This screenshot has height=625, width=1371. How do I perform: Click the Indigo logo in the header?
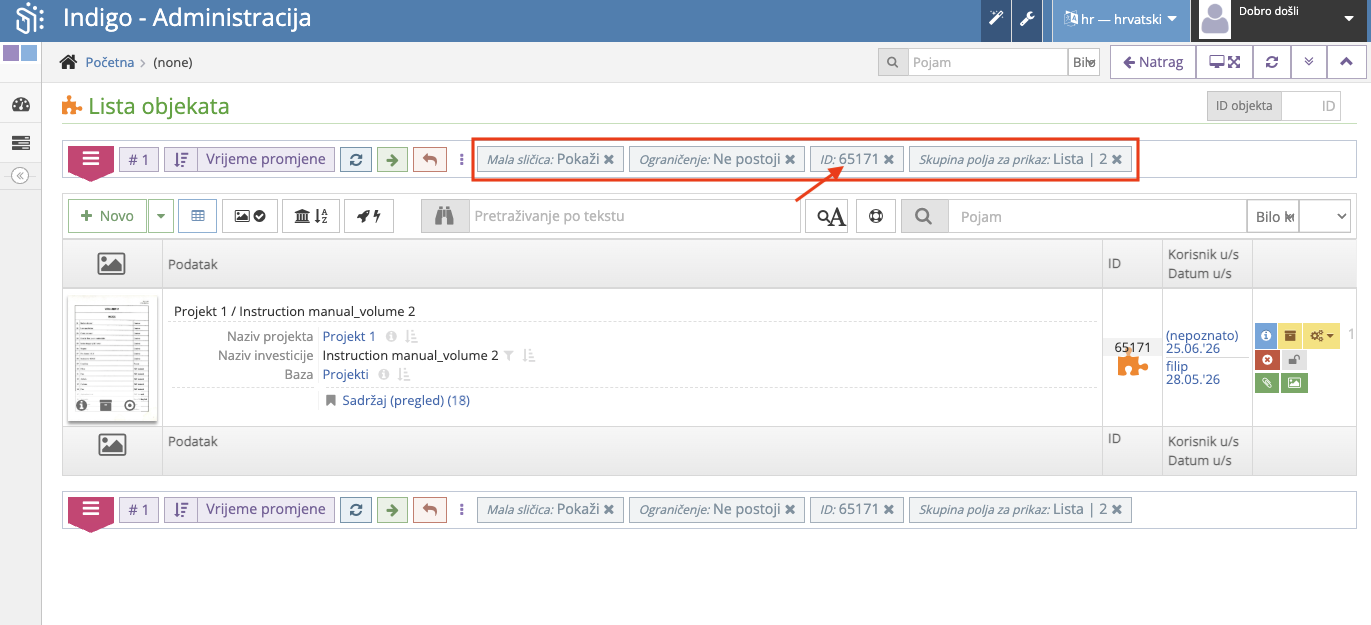(x=30, y=19)
